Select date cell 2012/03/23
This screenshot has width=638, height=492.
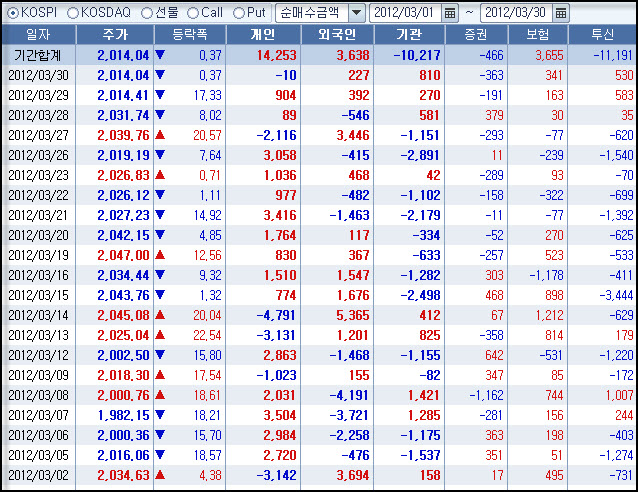(x=38, y=175)
